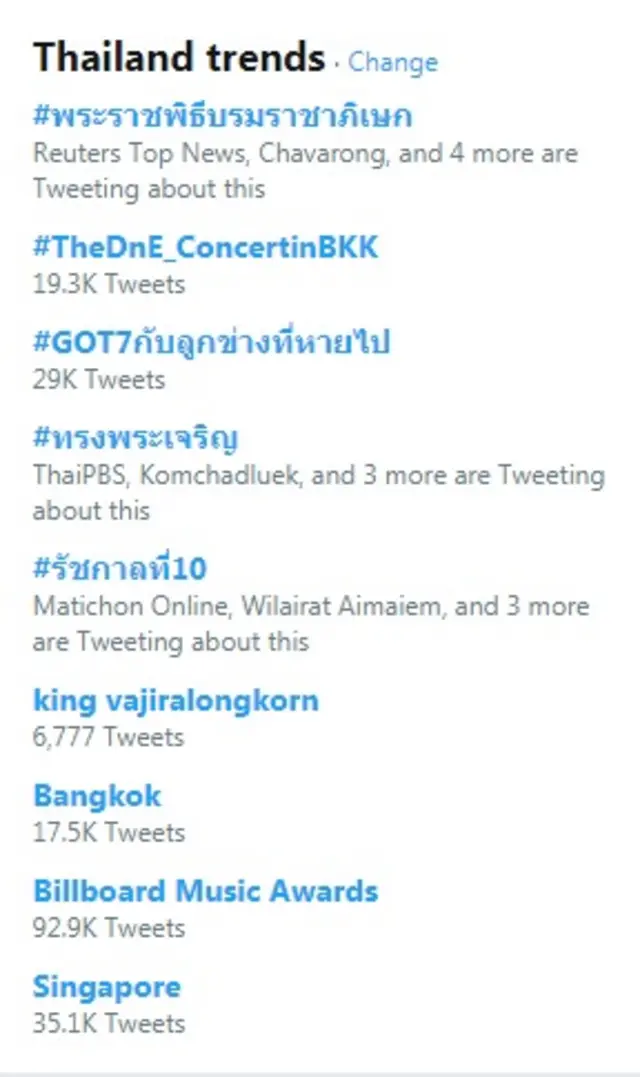Open the Singapore trend
This screenshot has width=640, height=1077.
click(107, 987)
